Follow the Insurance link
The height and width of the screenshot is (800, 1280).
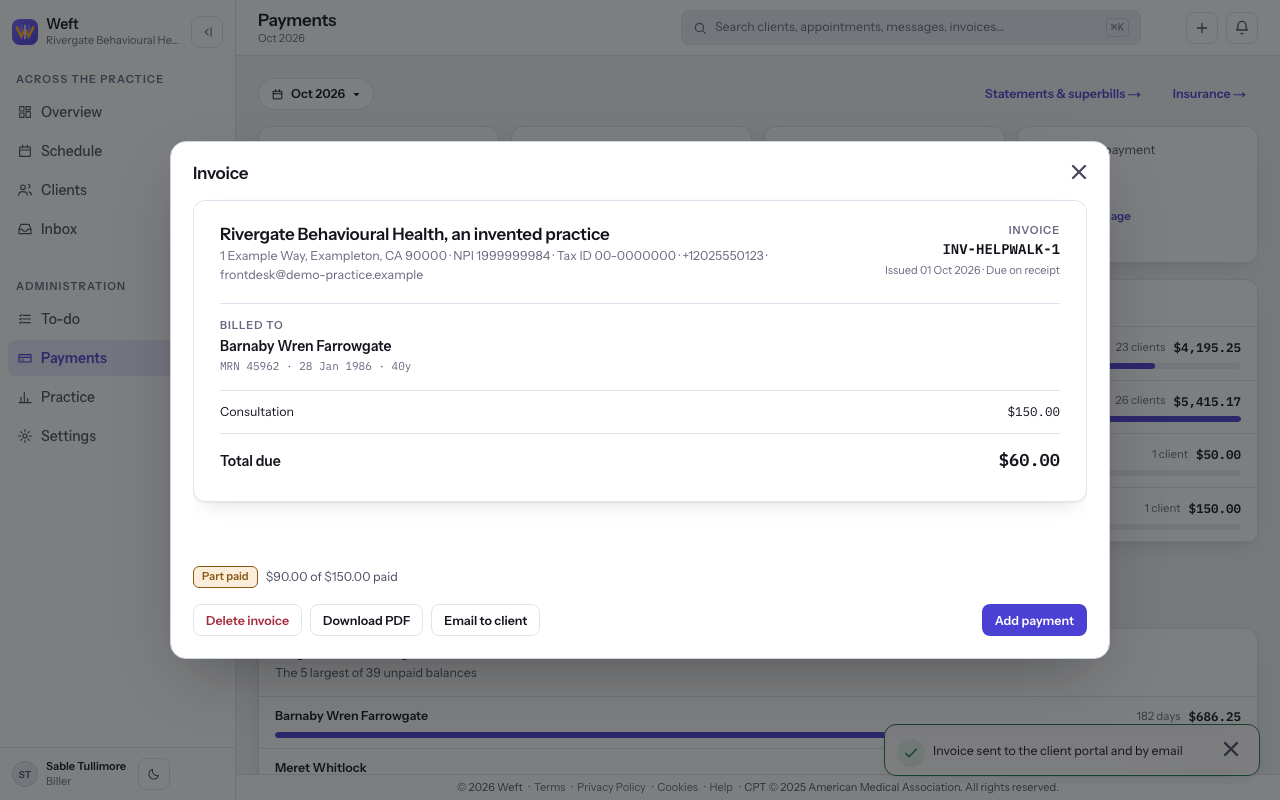click(1209, 94)
